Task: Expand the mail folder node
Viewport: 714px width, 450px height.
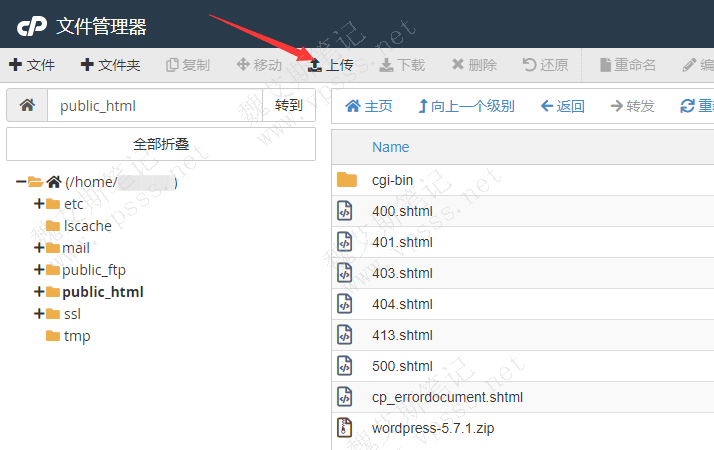Action: (39, 248)
